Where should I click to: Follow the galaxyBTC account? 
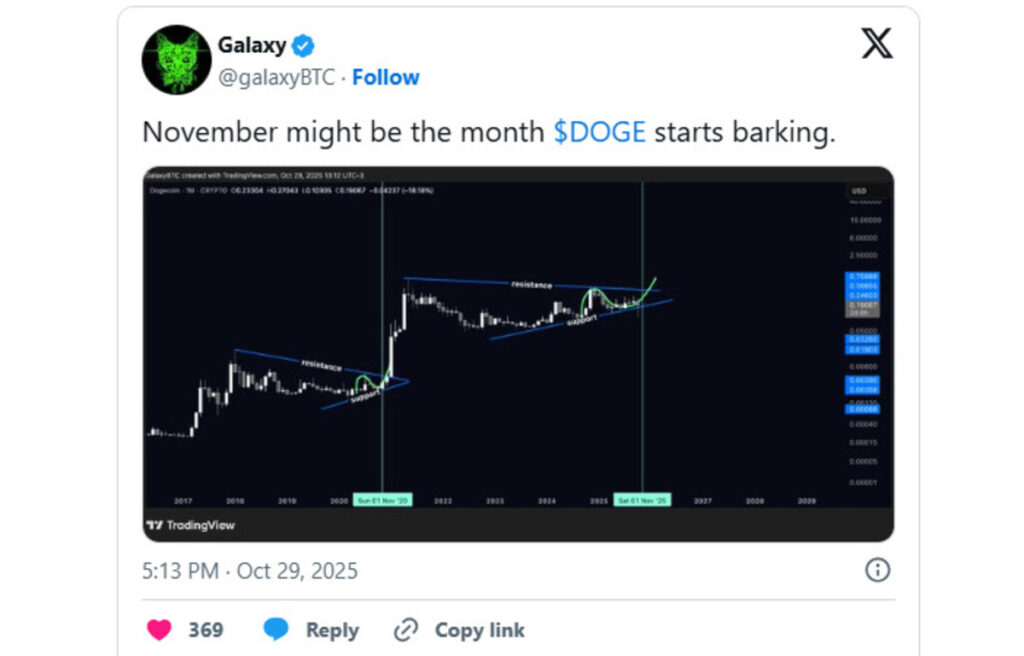click(x=386, y=77)
